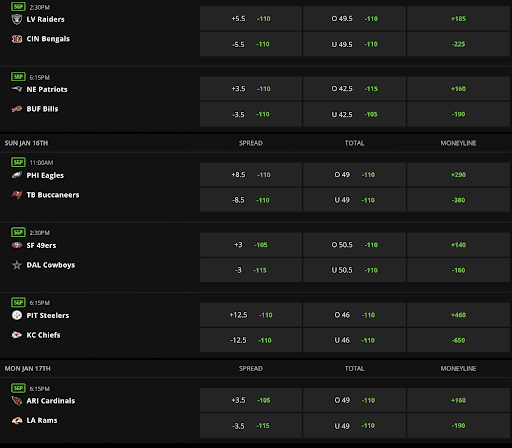Click the CIN Bengals team logo
Viewport: 512px width, 448px height.
coord(17,39)
